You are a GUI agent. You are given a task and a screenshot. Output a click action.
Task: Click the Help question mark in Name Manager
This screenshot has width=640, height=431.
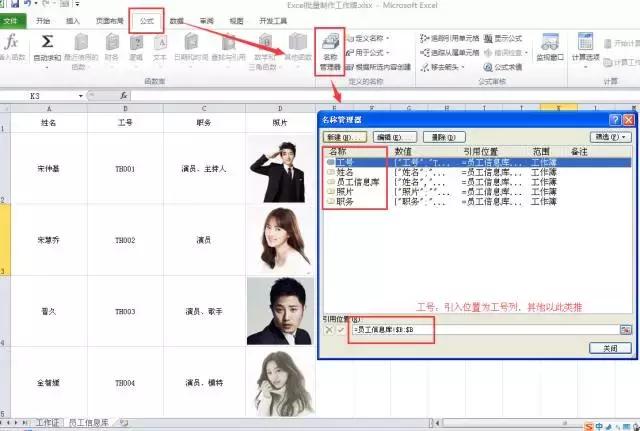coord(614,120)
